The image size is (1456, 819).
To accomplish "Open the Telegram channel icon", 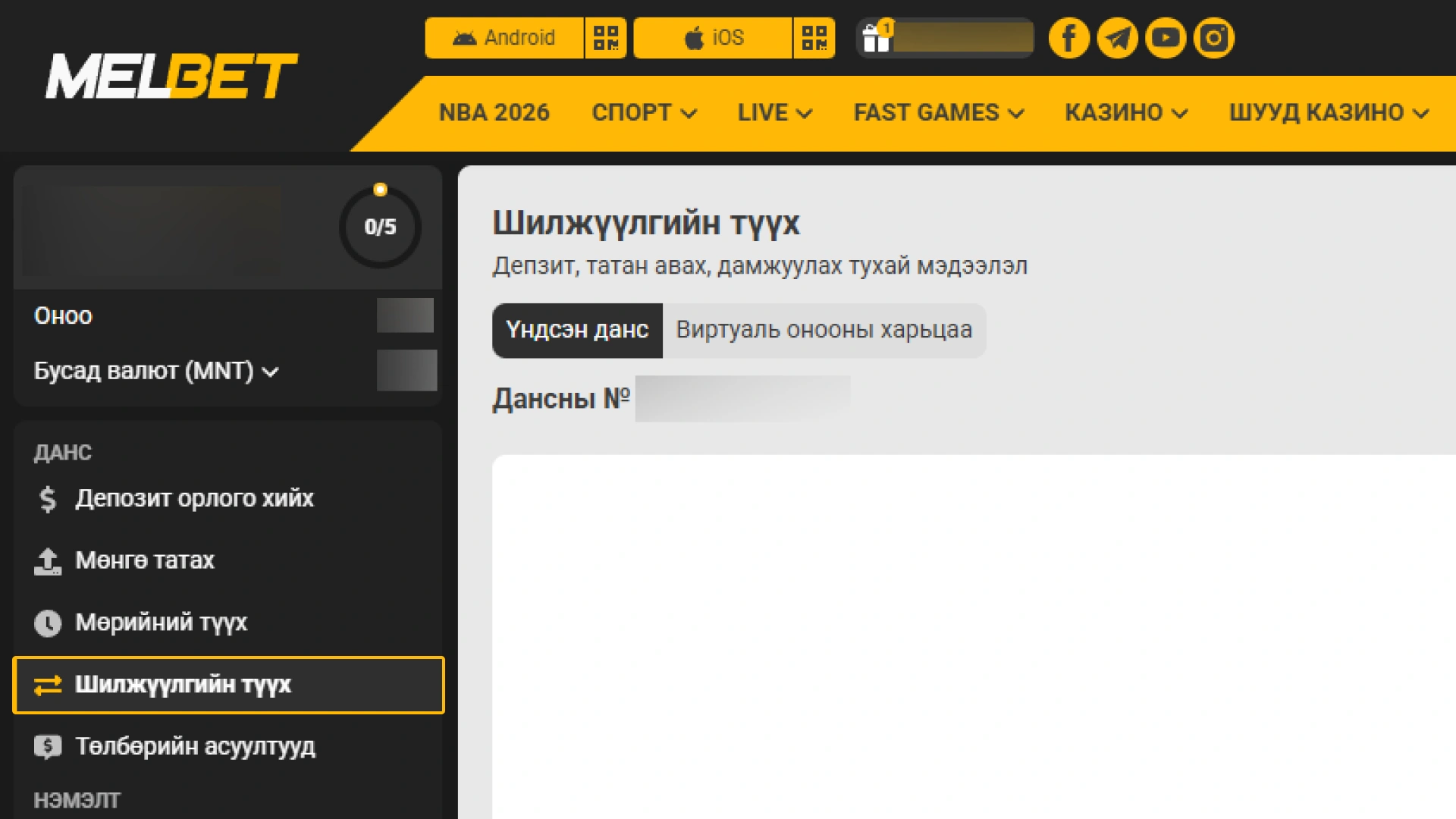I will tap(1117, 38).
